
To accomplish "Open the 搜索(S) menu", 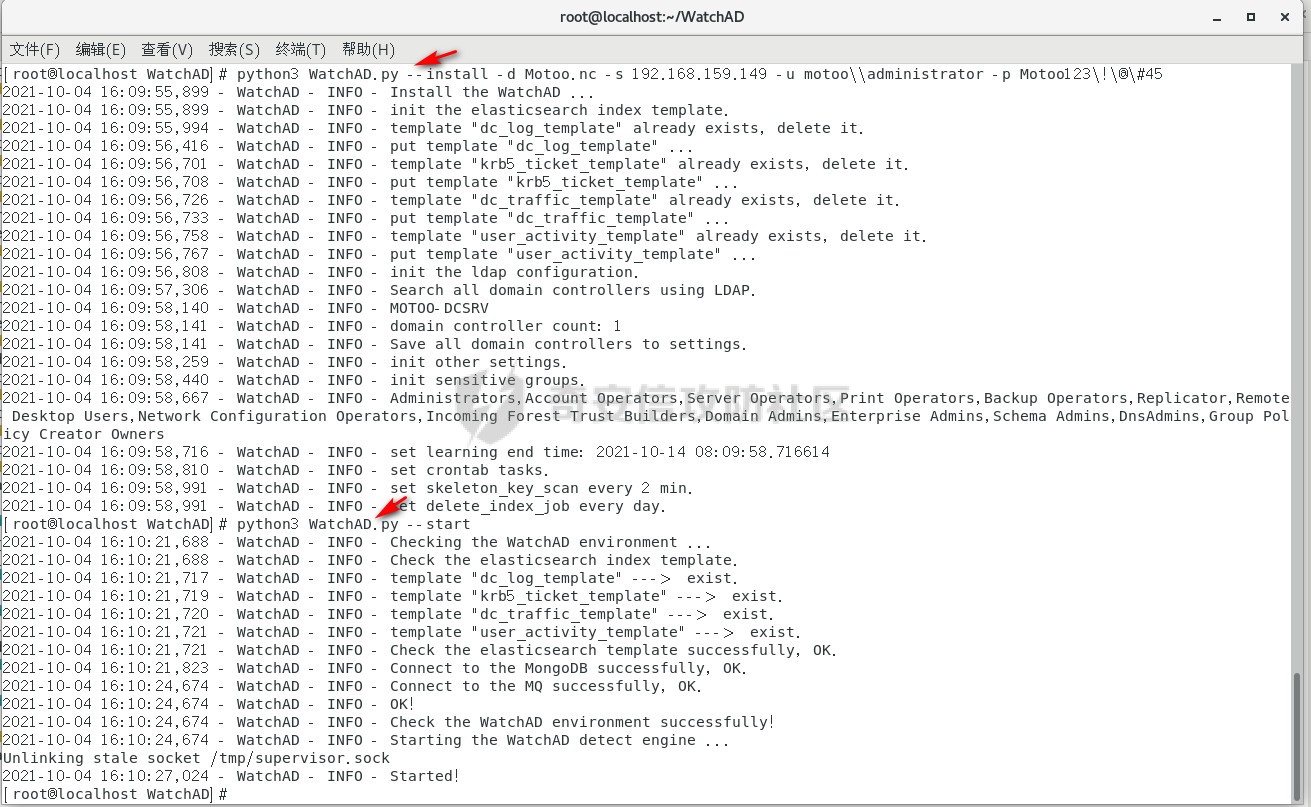I will click(x=234, y=49).
